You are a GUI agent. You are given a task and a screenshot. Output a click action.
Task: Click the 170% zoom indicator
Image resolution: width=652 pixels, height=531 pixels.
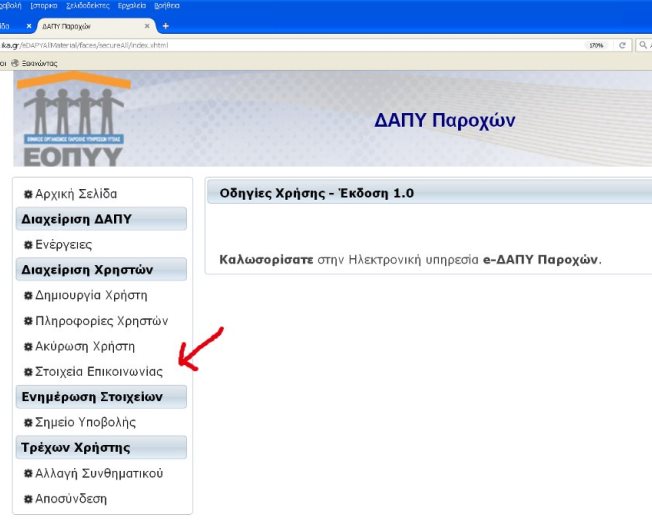(596, 45)
